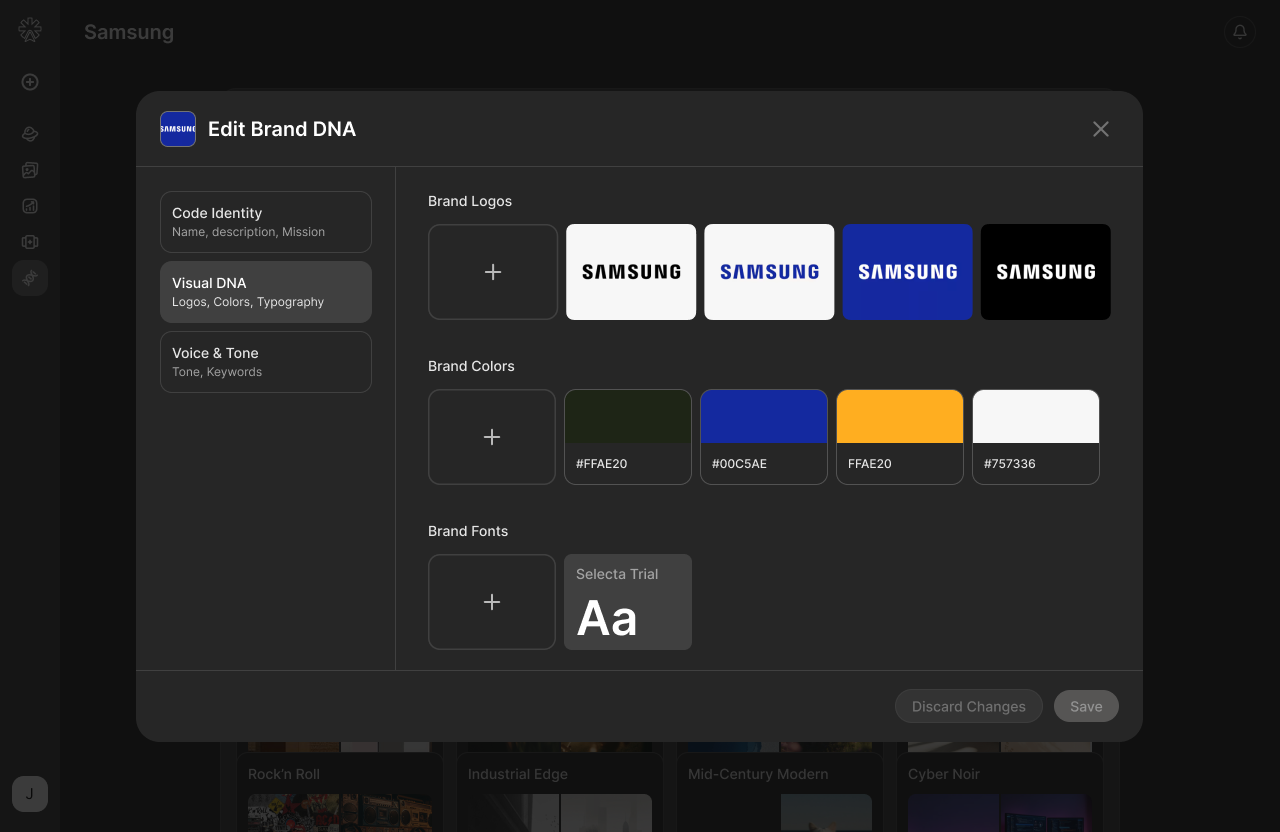Click the Mid-Century Modern style label
The image size is (1280, 832).
point(758,774)
